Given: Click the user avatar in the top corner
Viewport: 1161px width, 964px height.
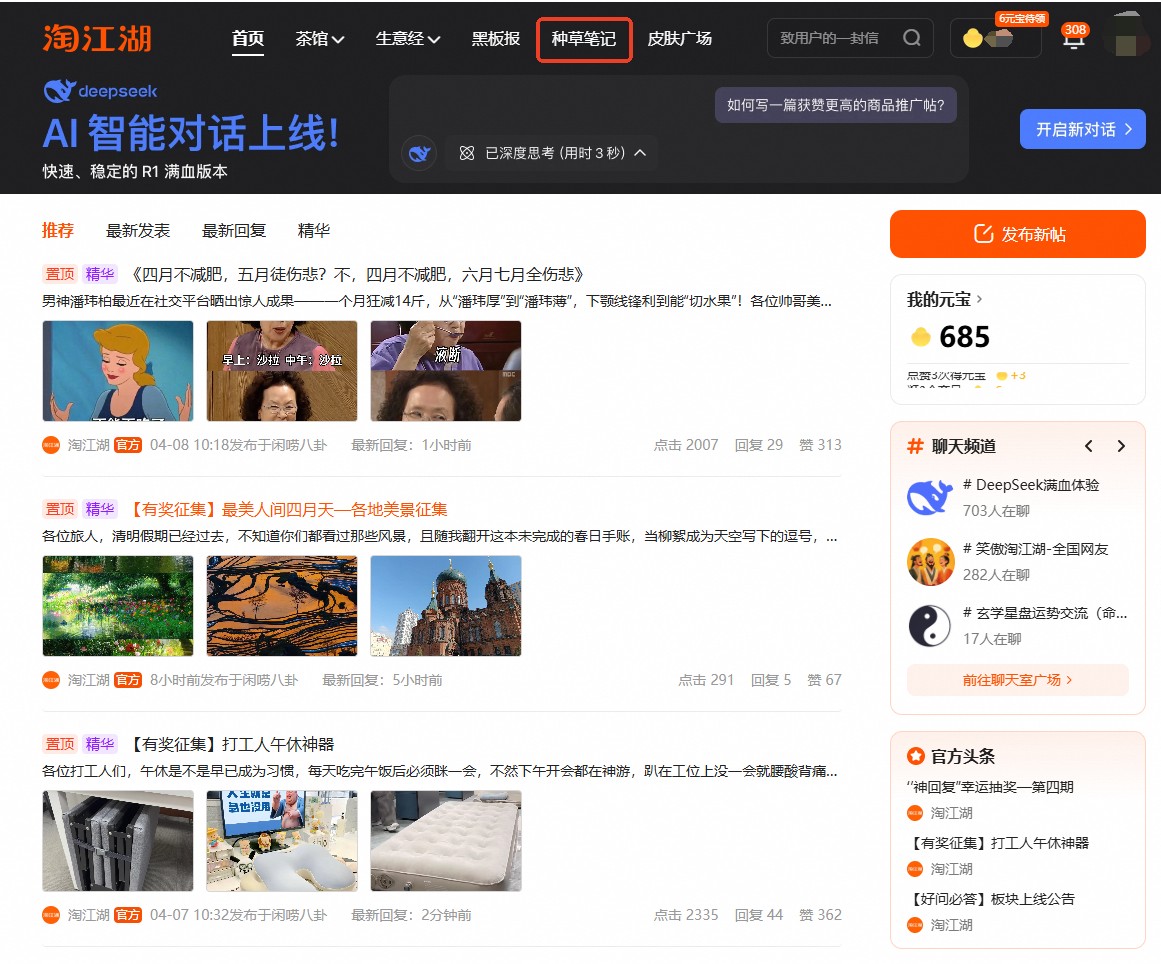Looking at the screenshot, I should [x=1128, y=35].
